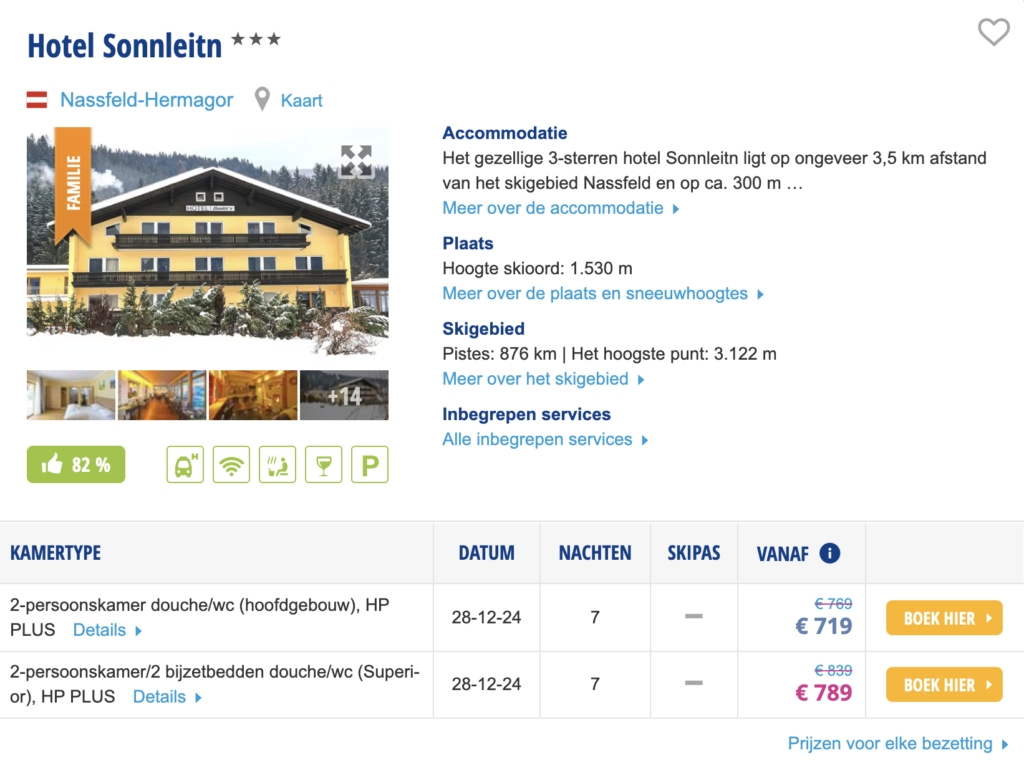Click the info icon beside VANAF
Viewport: 1024px width, 768px height.
click(829, 553)
